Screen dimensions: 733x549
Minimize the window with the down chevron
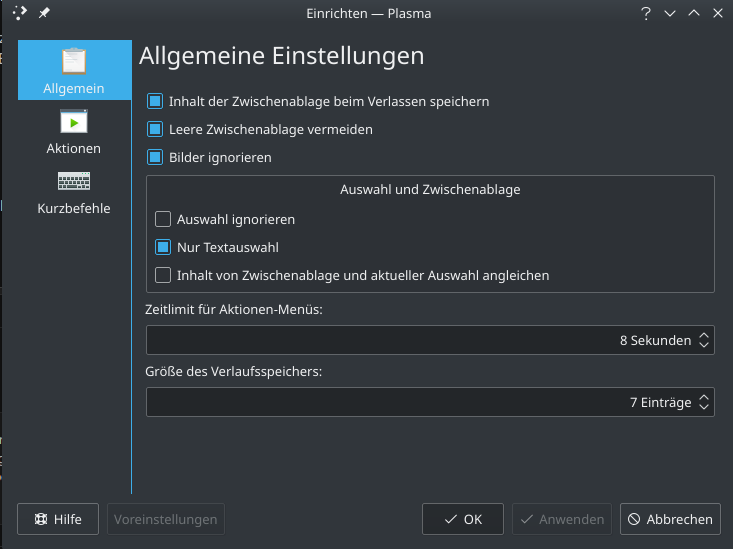pyautogui.click(x=670, y=14)
